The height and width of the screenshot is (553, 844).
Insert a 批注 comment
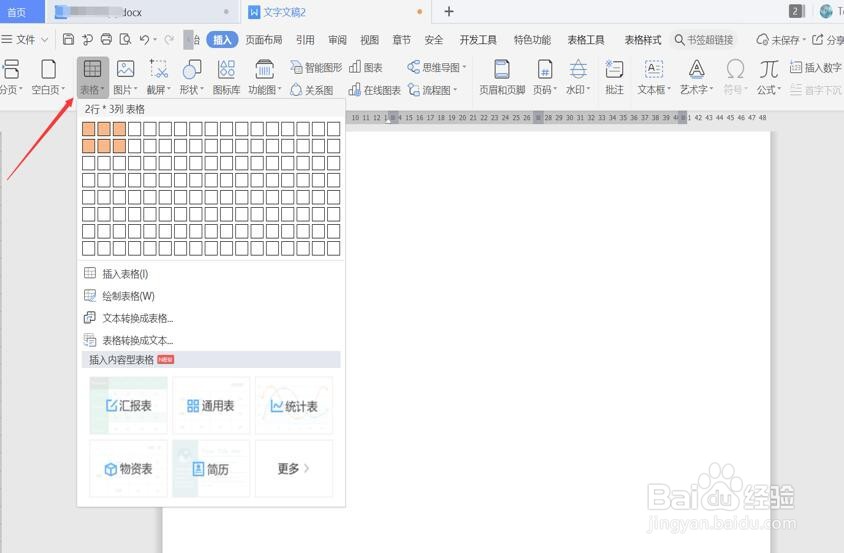614,77
